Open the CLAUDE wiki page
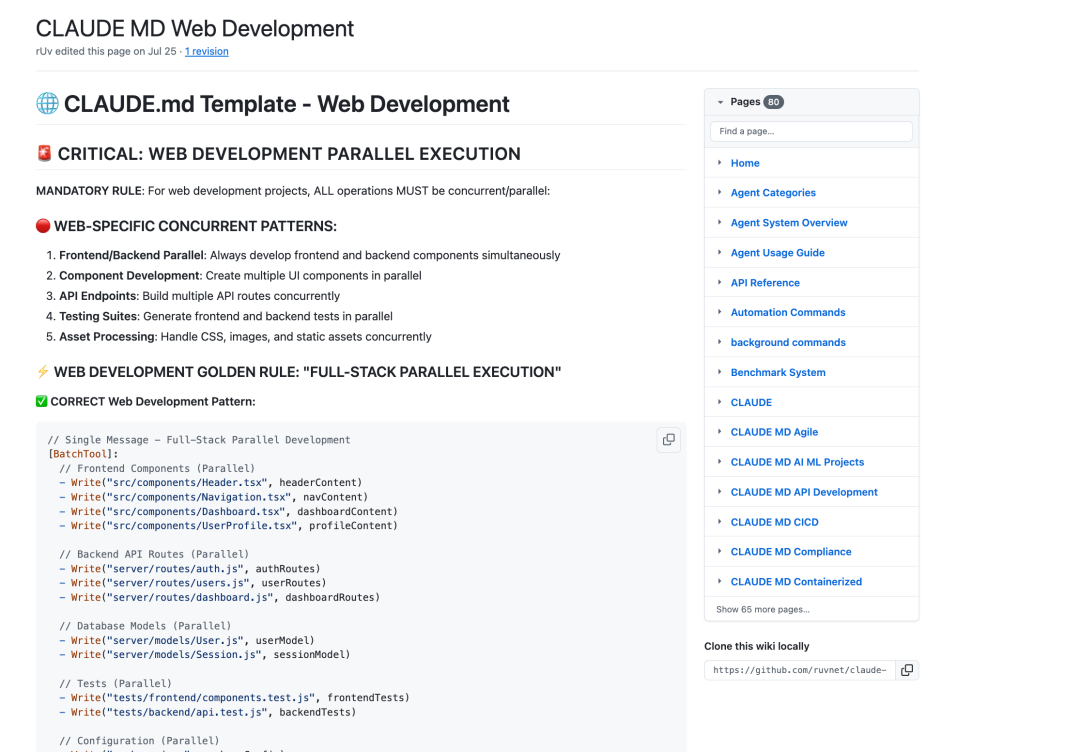The width and height of the screenshot is (1080, 752). [751, 402]
